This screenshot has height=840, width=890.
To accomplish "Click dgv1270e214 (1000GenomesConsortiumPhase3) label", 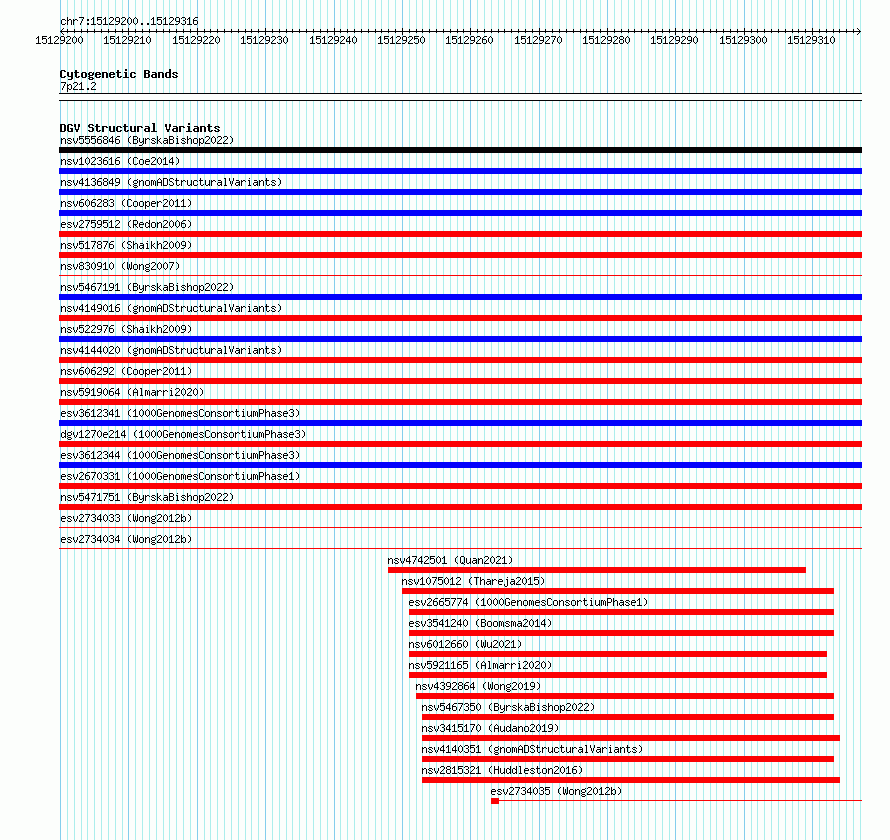I will [x=183, y=434].
